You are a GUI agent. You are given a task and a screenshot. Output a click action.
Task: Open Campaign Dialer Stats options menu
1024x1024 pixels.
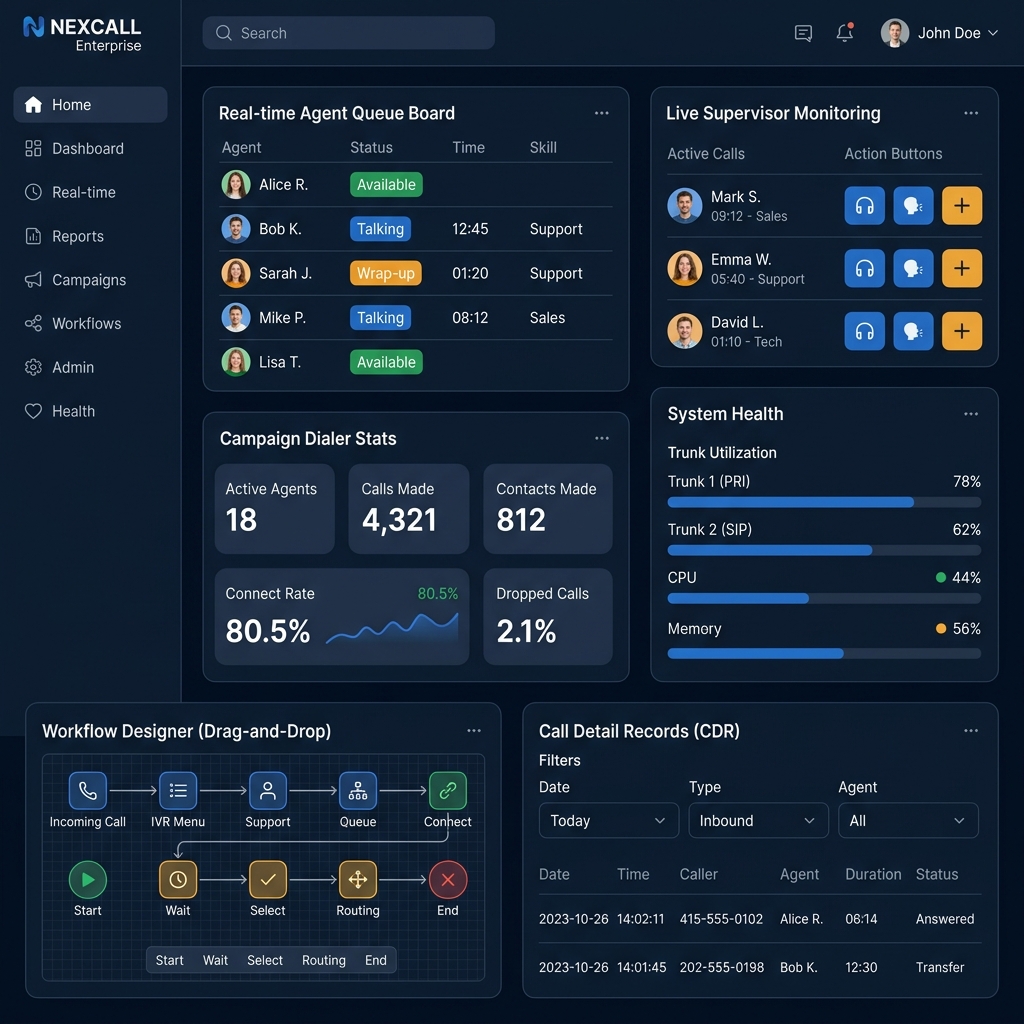pyautogui.click(x=601, y=438)
